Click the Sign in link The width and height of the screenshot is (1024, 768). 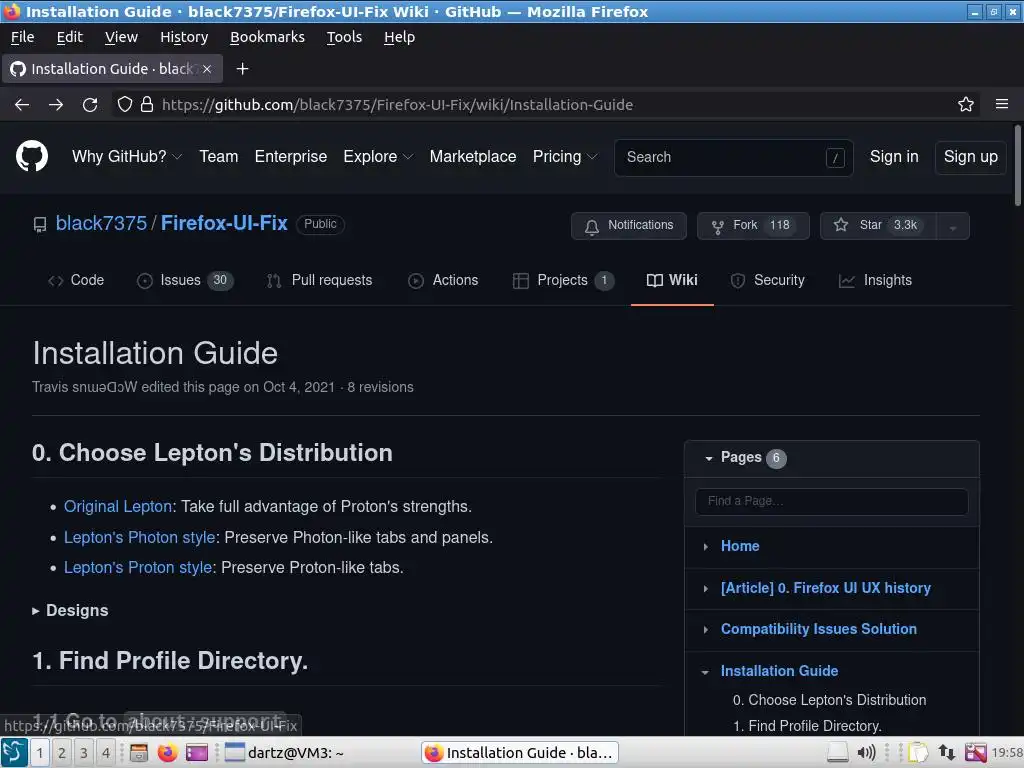click(894, 157)
